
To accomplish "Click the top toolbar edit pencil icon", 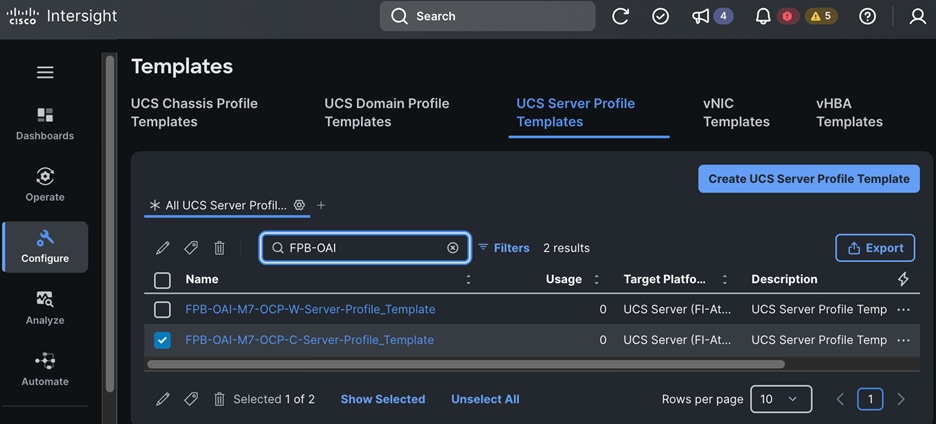I will [162, 248].
